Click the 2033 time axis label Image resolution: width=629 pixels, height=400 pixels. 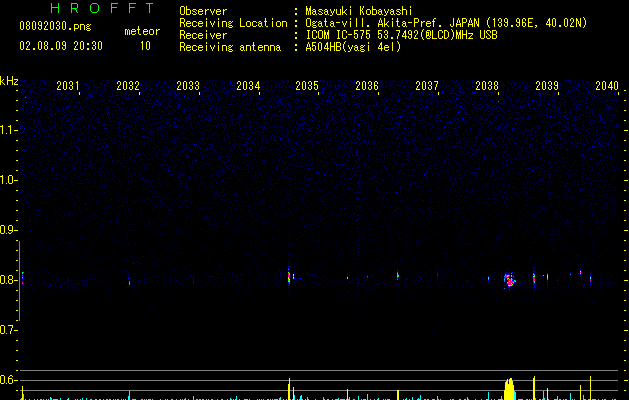[x=188, y=86]
